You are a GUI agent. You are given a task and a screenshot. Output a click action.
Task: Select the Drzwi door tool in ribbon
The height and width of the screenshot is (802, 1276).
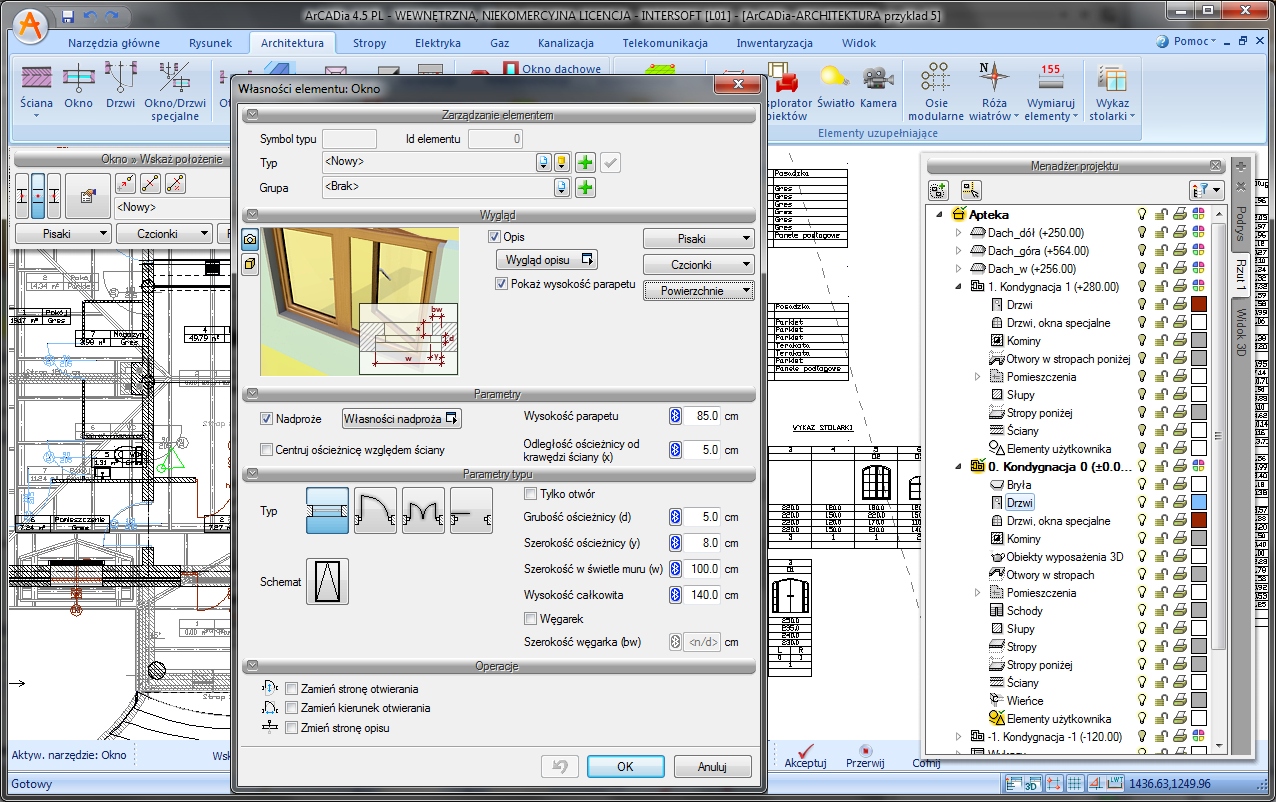click(120, 87)
